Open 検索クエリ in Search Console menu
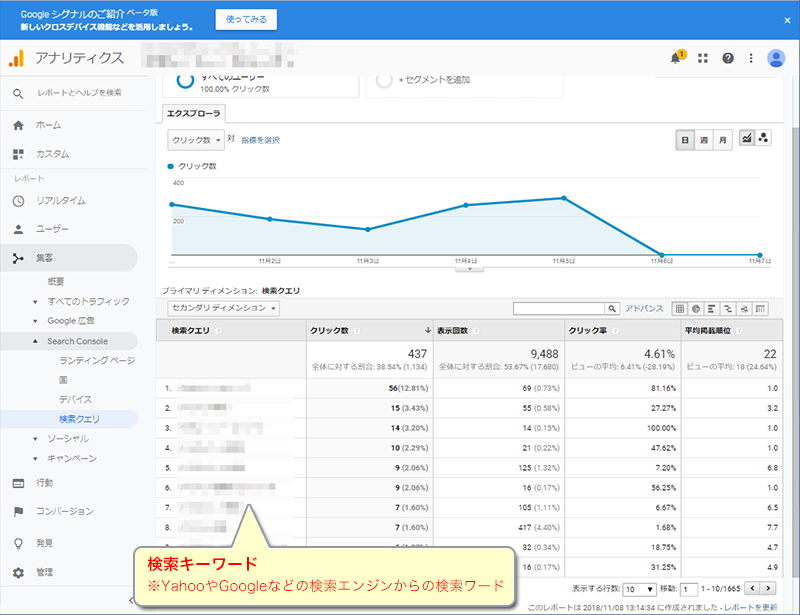The width and height of the screenshot is (800, 615). pyautogui.click(x=80, y=418)
